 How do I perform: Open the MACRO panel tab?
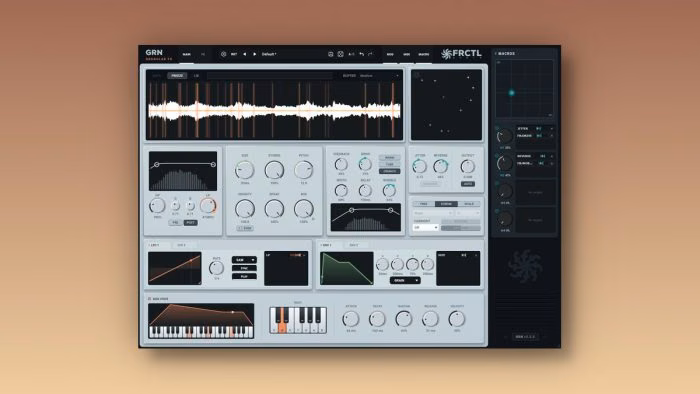[x=424, y=54]
